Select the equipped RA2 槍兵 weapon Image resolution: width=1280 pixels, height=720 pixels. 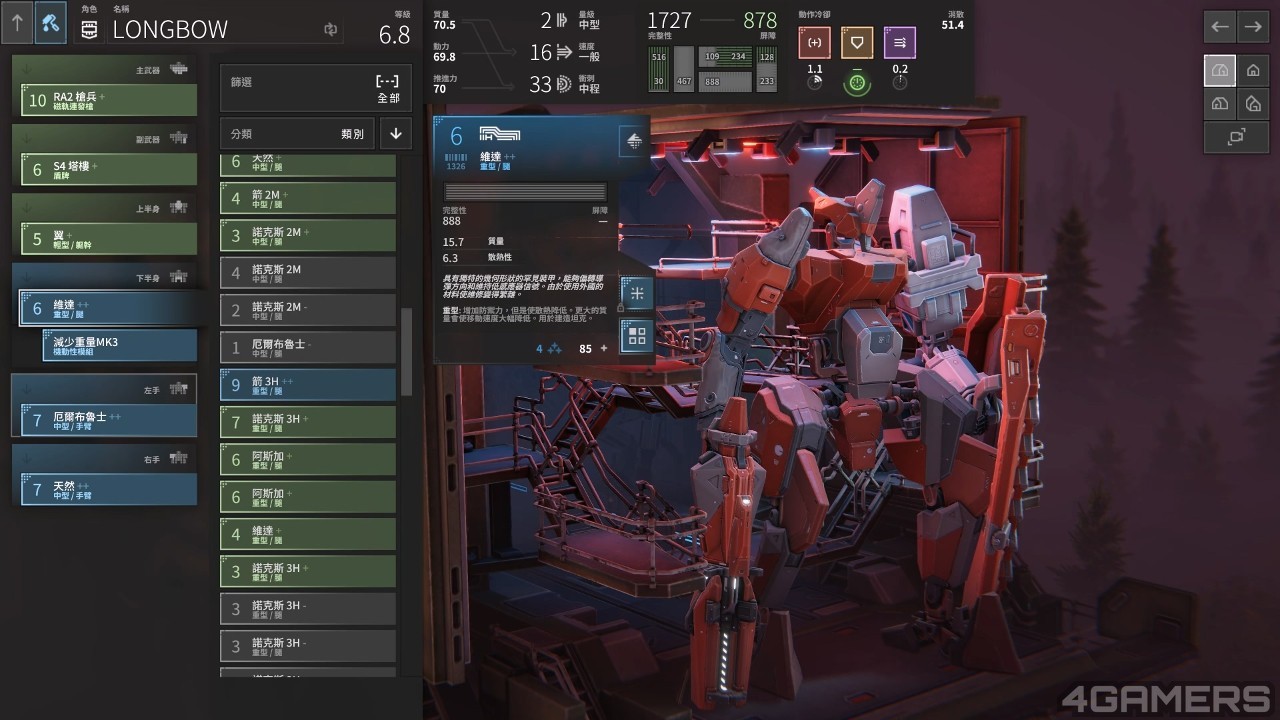[109, 100]
